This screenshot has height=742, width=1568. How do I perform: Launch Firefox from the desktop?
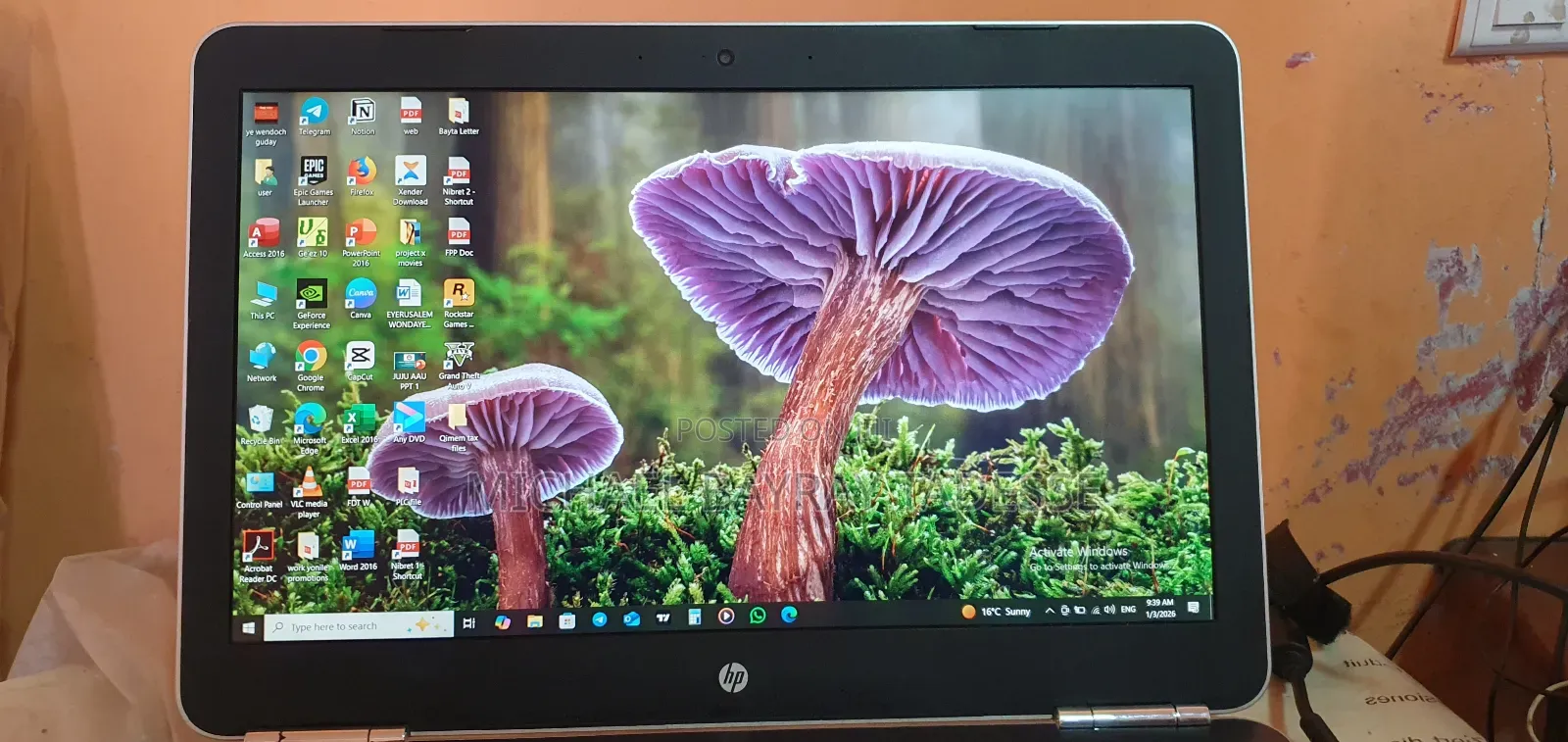[x=362, y=176]
